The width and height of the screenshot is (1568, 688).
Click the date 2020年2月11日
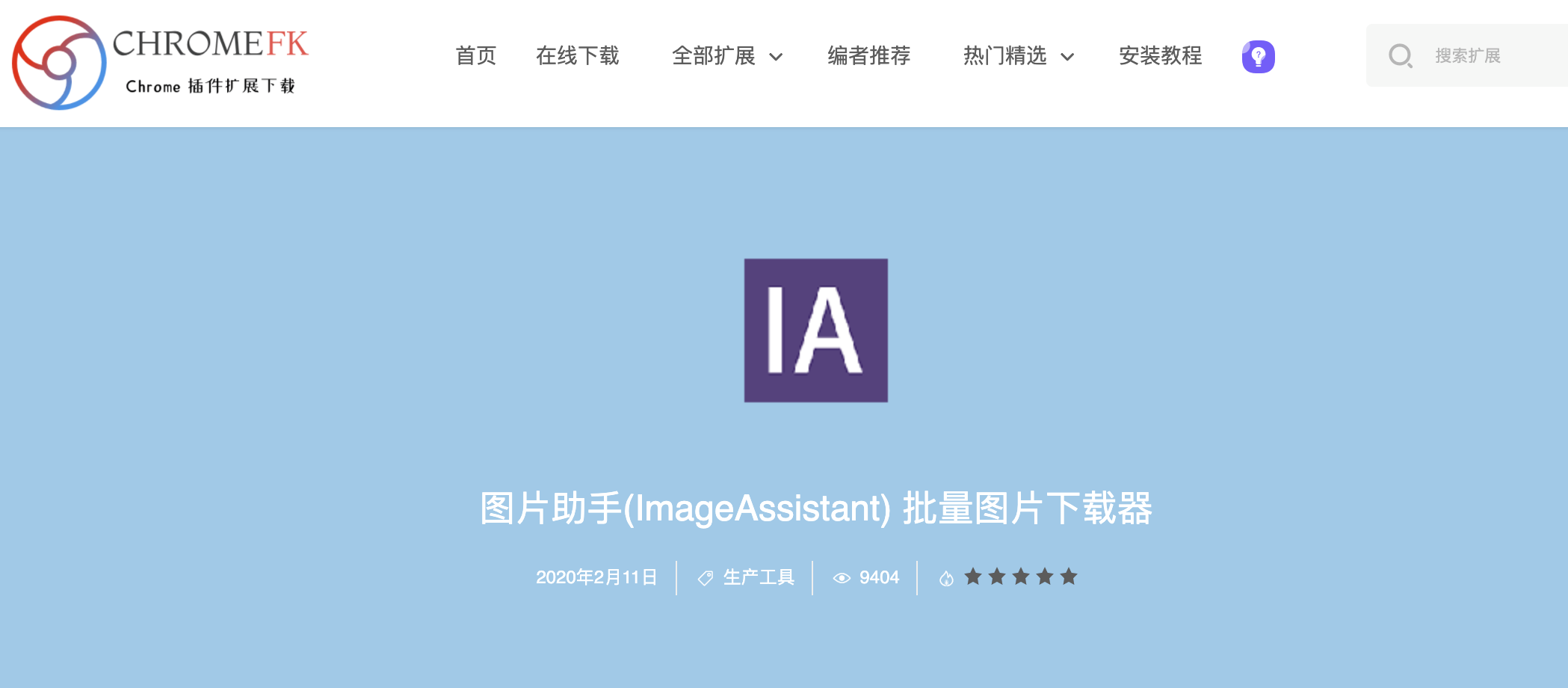point(596,577)
